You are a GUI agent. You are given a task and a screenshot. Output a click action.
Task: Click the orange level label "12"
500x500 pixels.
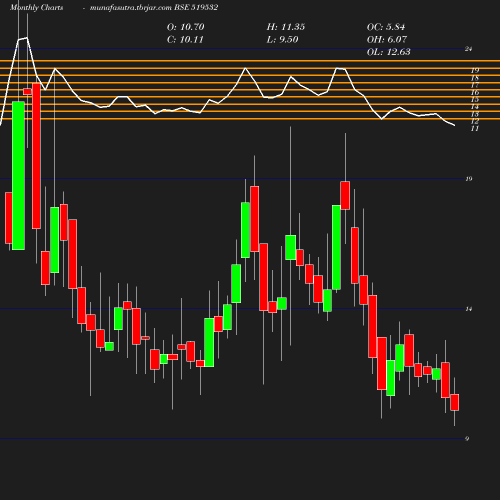click(x=475, y=121)
